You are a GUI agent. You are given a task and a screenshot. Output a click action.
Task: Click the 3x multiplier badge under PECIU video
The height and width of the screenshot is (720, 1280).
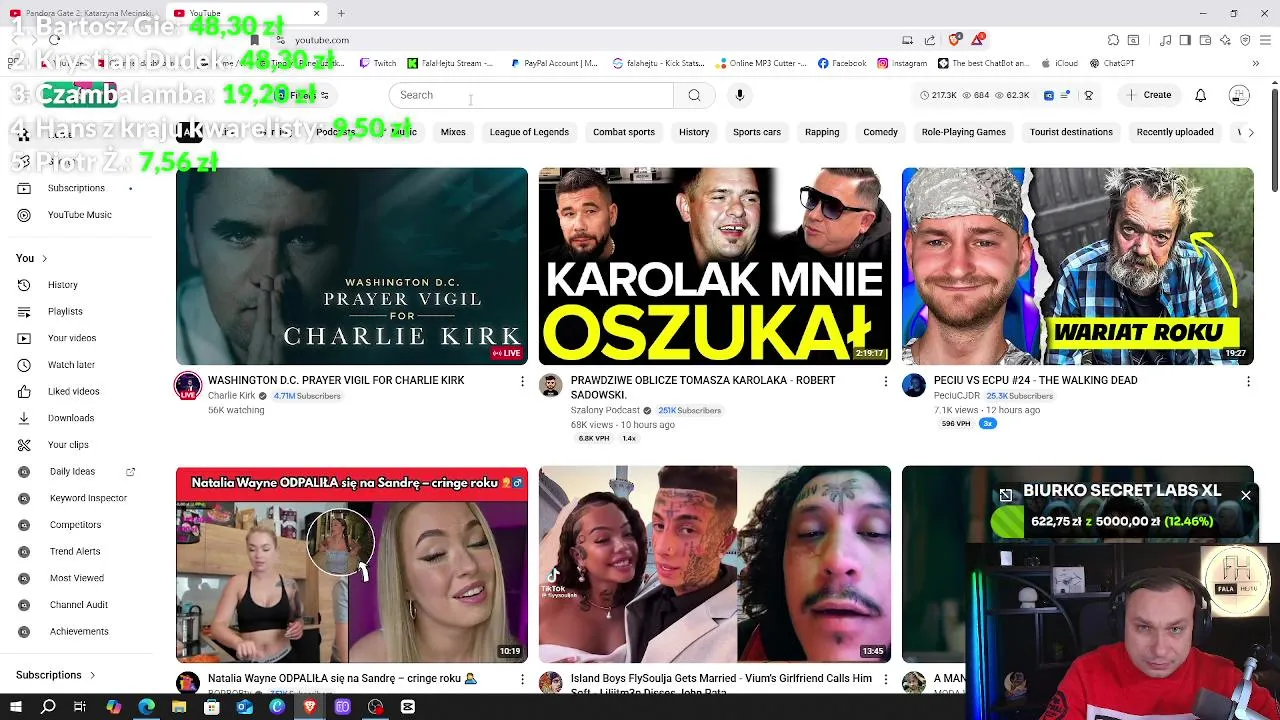987,424
